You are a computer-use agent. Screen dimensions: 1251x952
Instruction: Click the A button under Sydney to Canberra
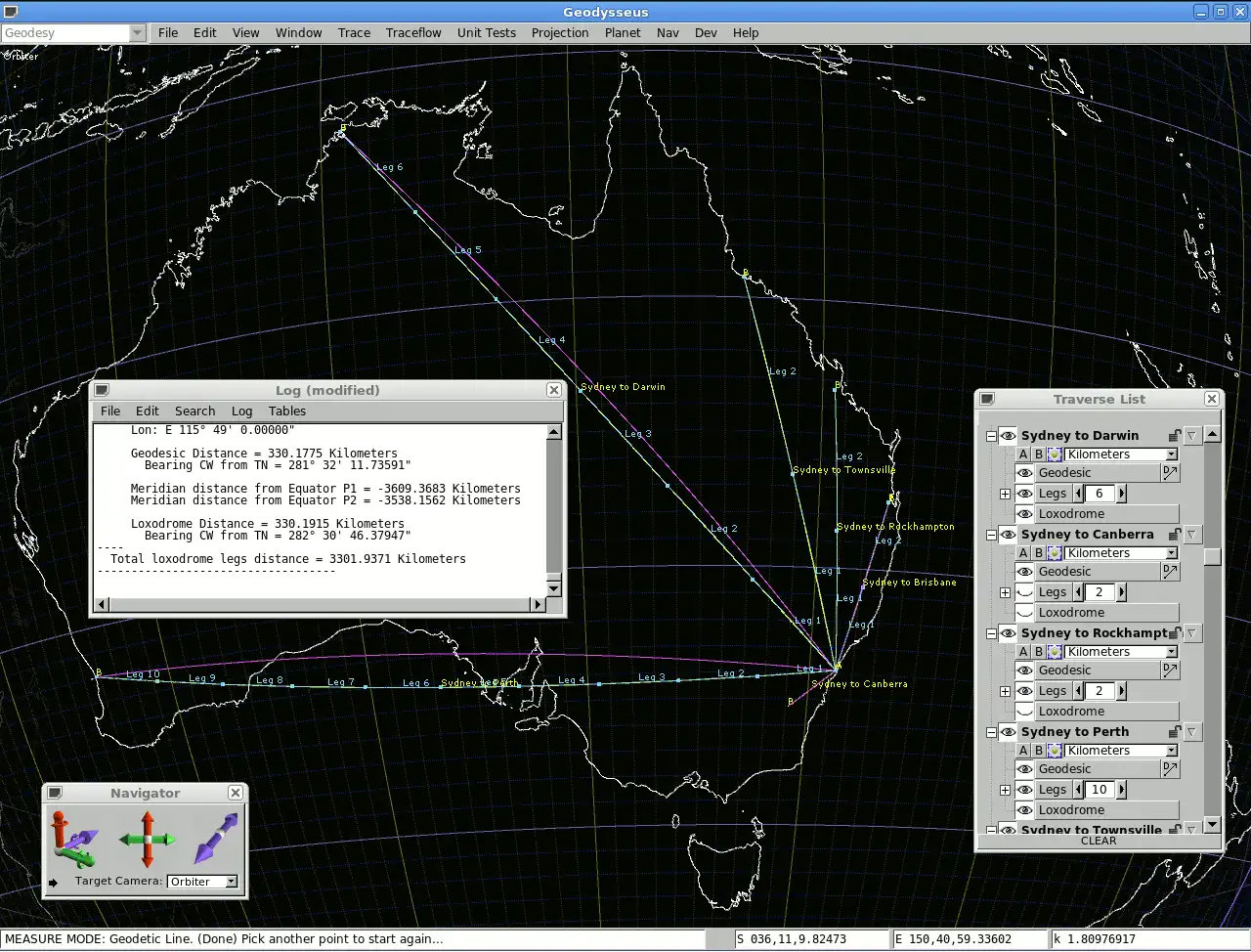[x=1023, y=553]
